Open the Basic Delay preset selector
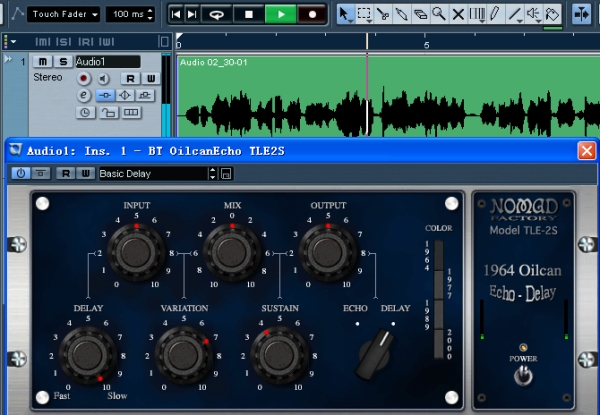600x415 pixels. (x=153, y=174)
